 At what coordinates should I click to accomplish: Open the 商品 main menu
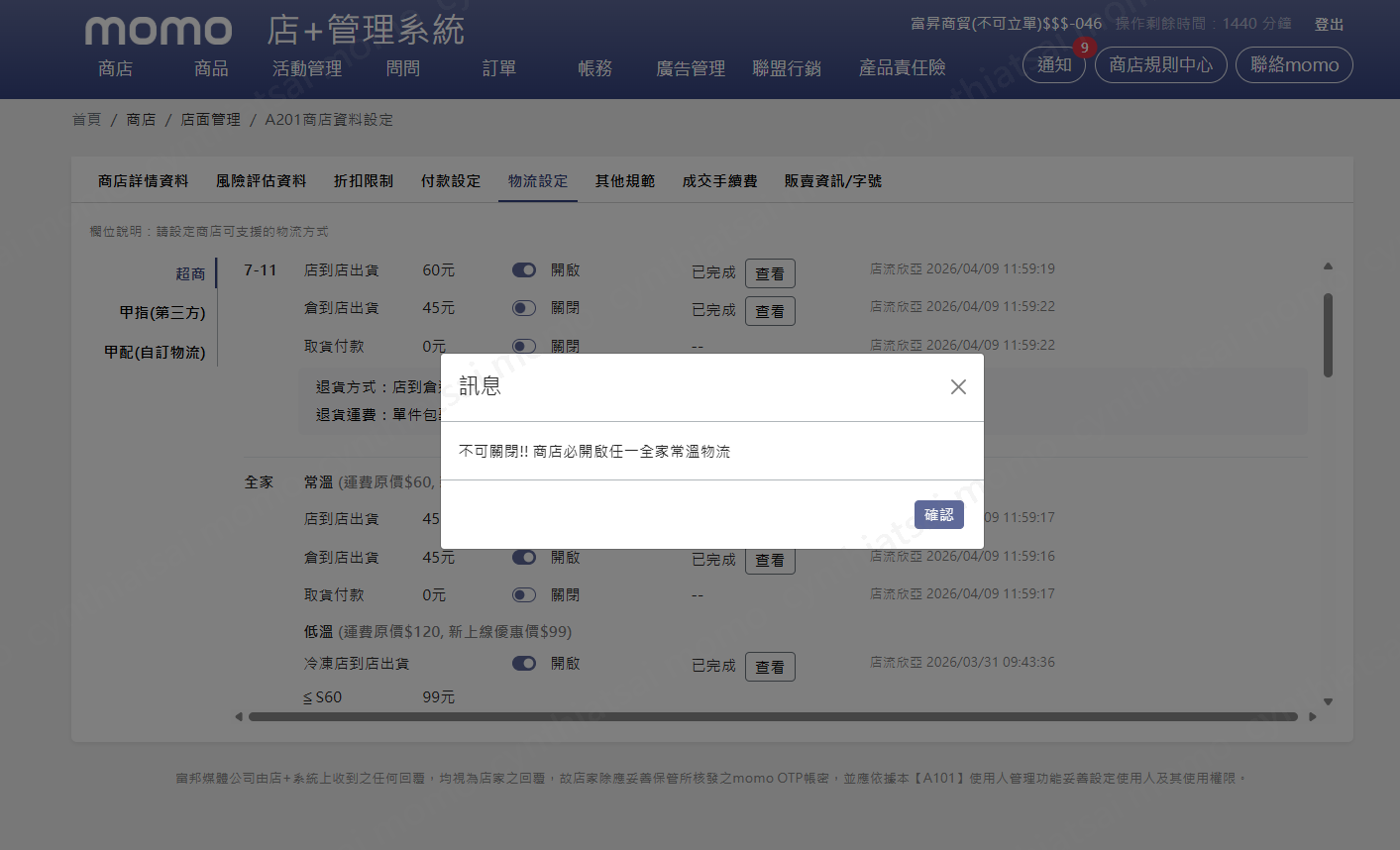coord(211,68)
